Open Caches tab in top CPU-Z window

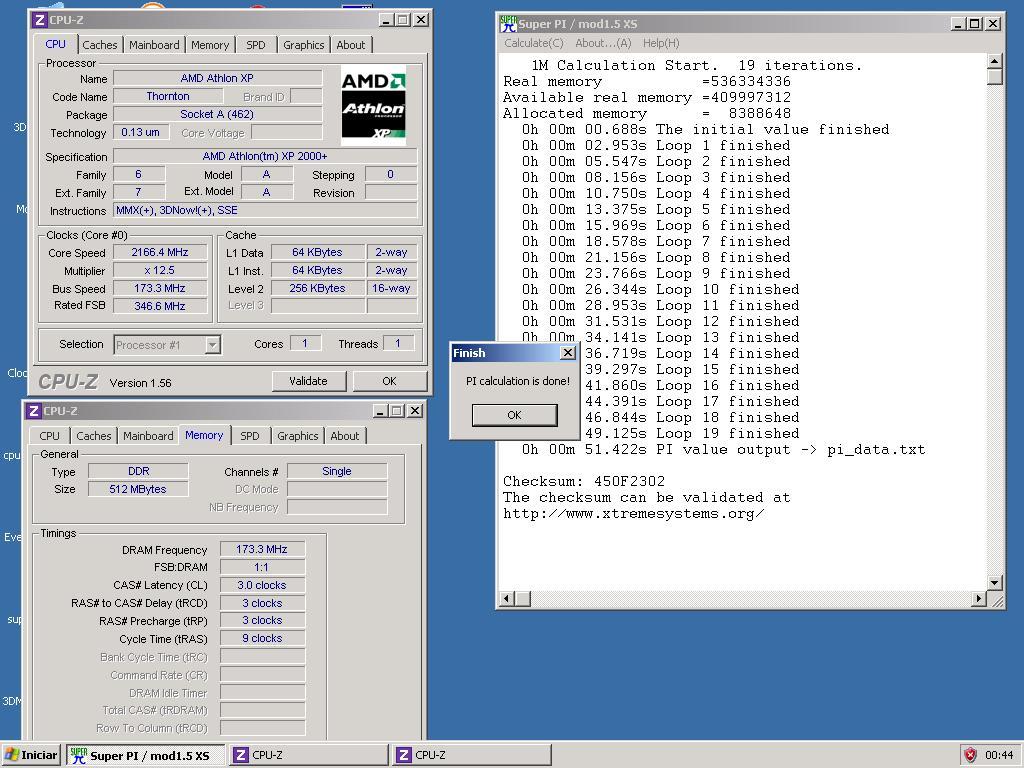pos(100,45)
